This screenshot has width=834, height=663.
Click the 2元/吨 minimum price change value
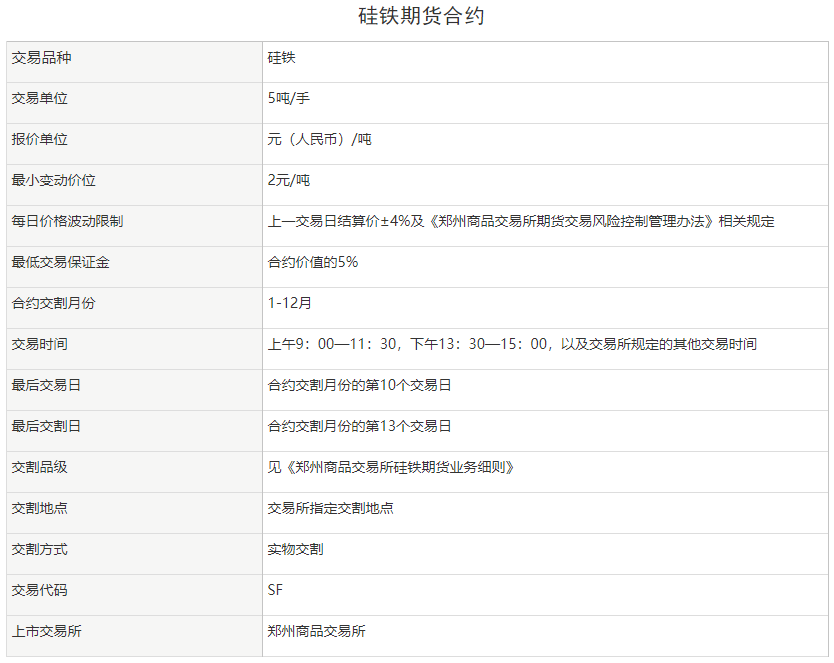289,181
